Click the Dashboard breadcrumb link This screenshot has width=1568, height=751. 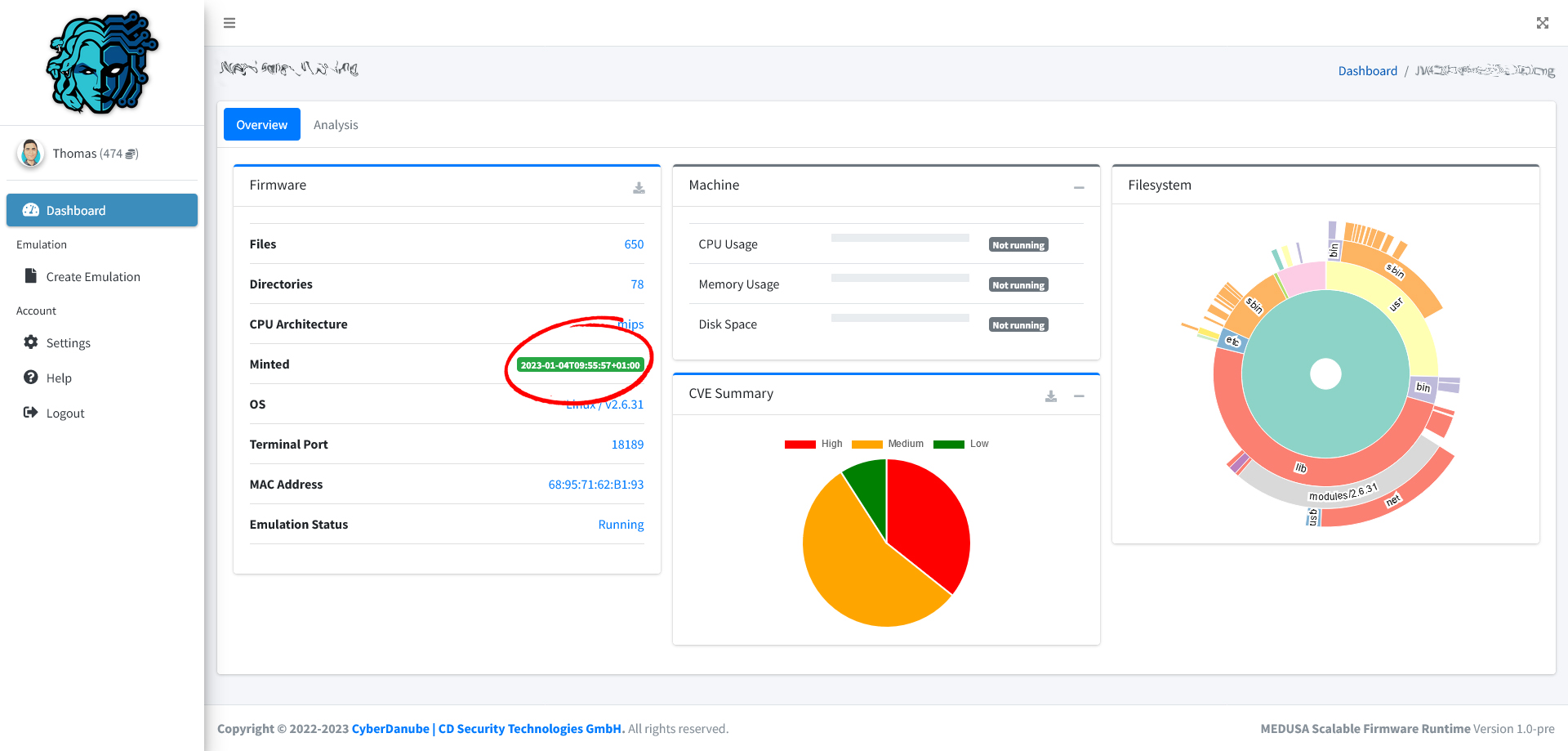tap(1367, 71)
